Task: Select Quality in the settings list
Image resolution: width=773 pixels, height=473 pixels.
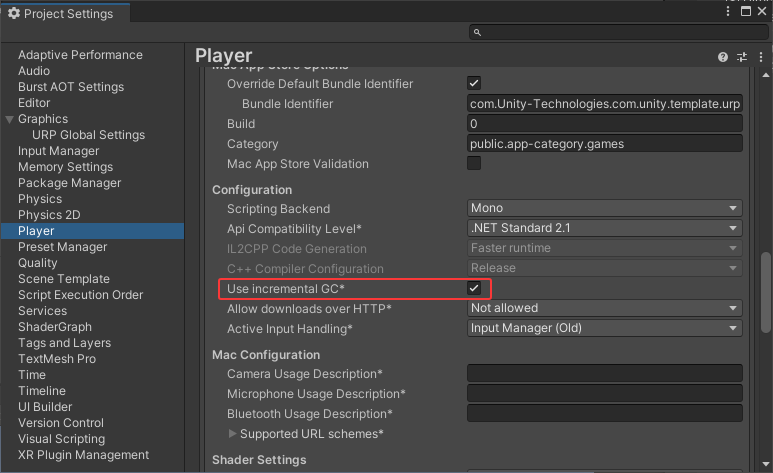Action: click(38, 263)
